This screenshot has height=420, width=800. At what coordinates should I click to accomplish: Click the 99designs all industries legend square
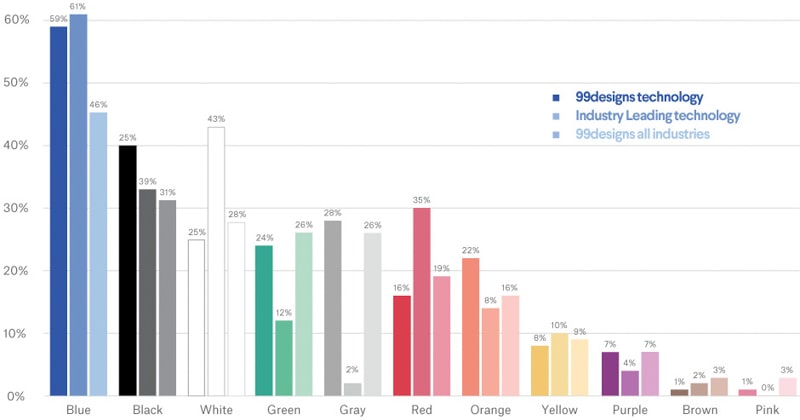555,134
